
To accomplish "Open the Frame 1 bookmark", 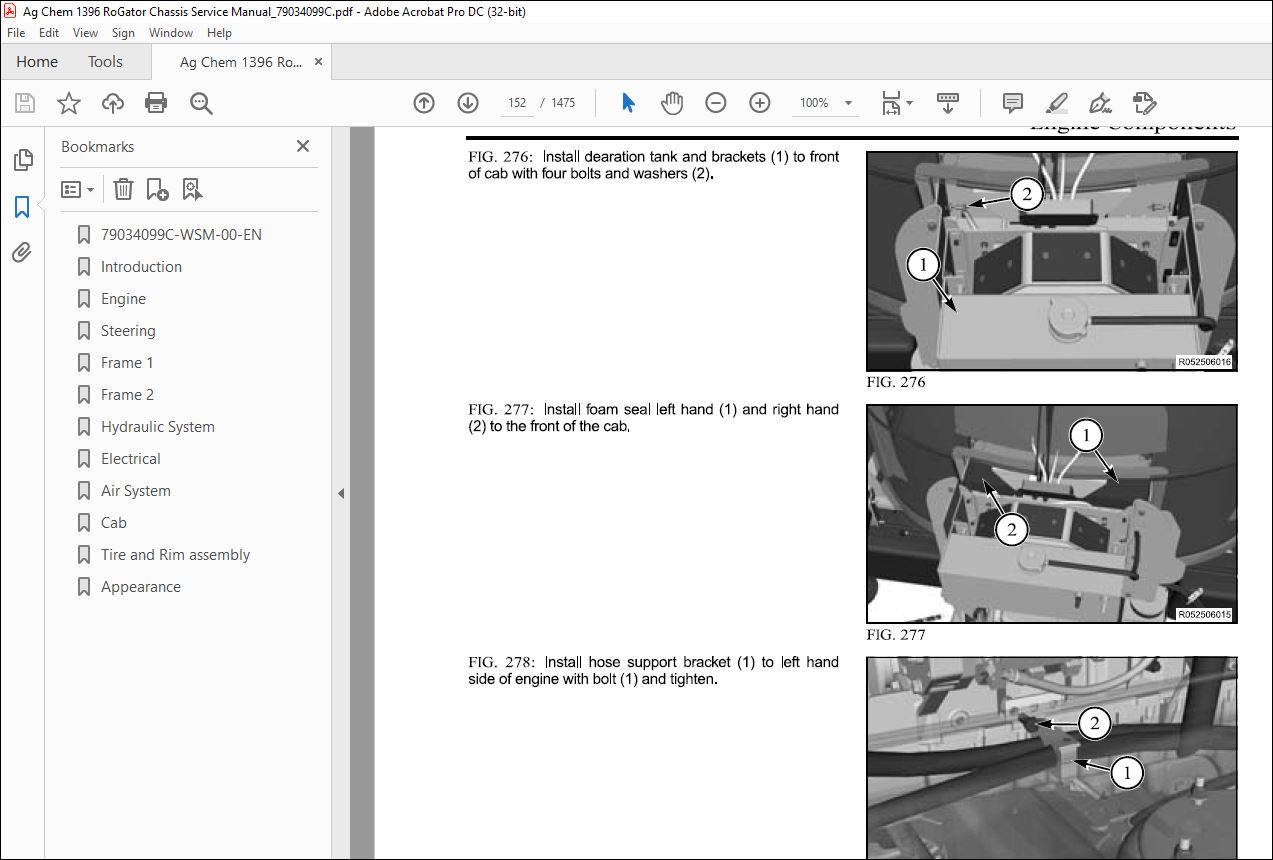I will (127, 363).
